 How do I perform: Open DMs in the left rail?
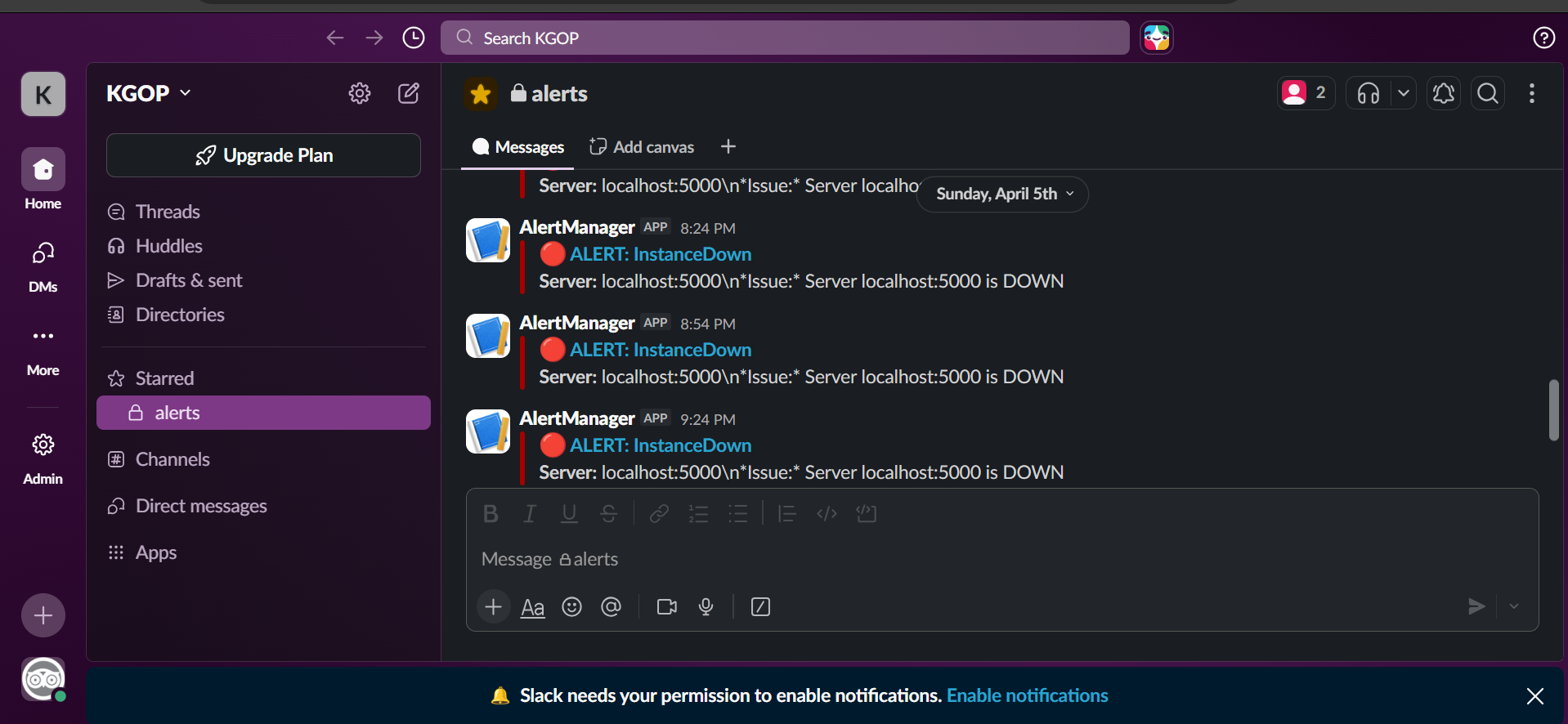click(x=43, y=266)
